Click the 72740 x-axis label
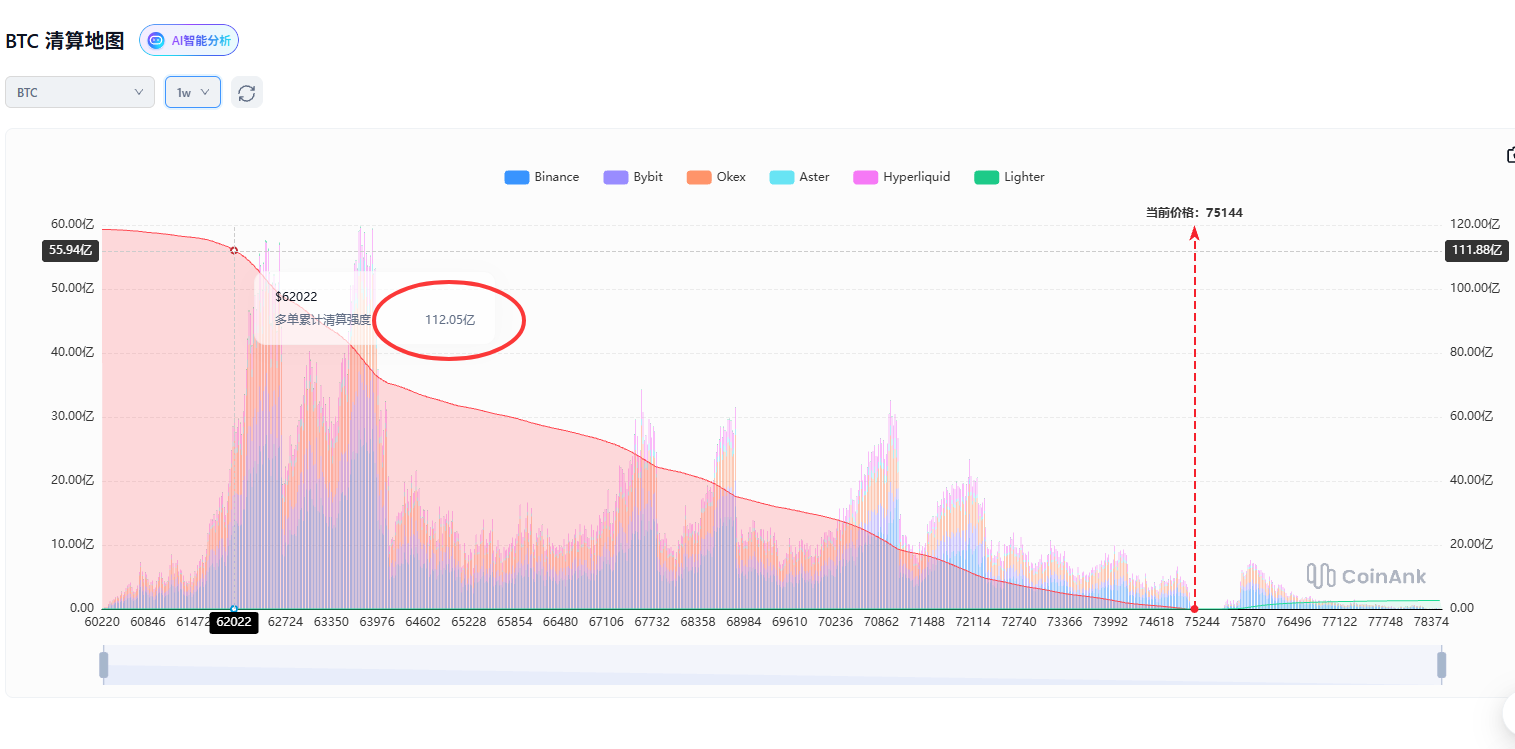Viewport: 1515px width, 749px height. pos(1019,622)
